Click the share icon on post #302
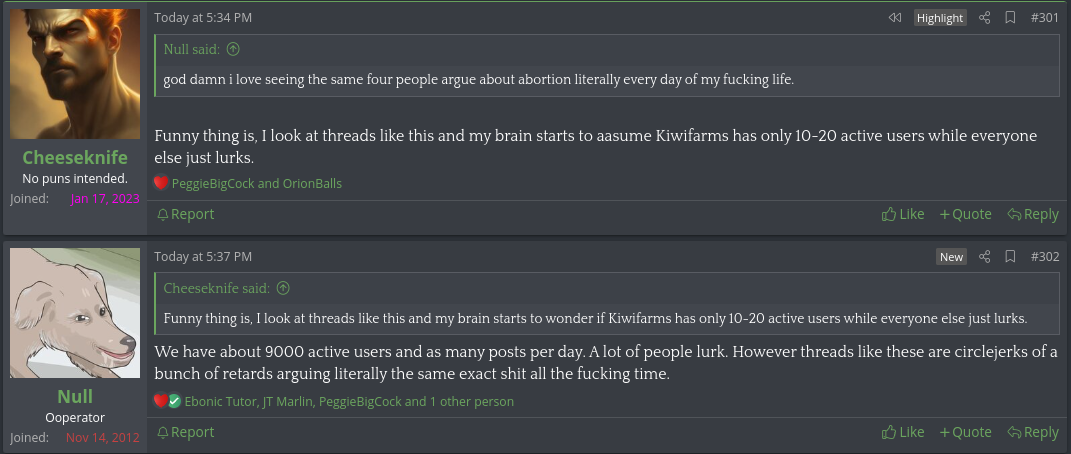The image size is (1071, 454). [984, 257]
